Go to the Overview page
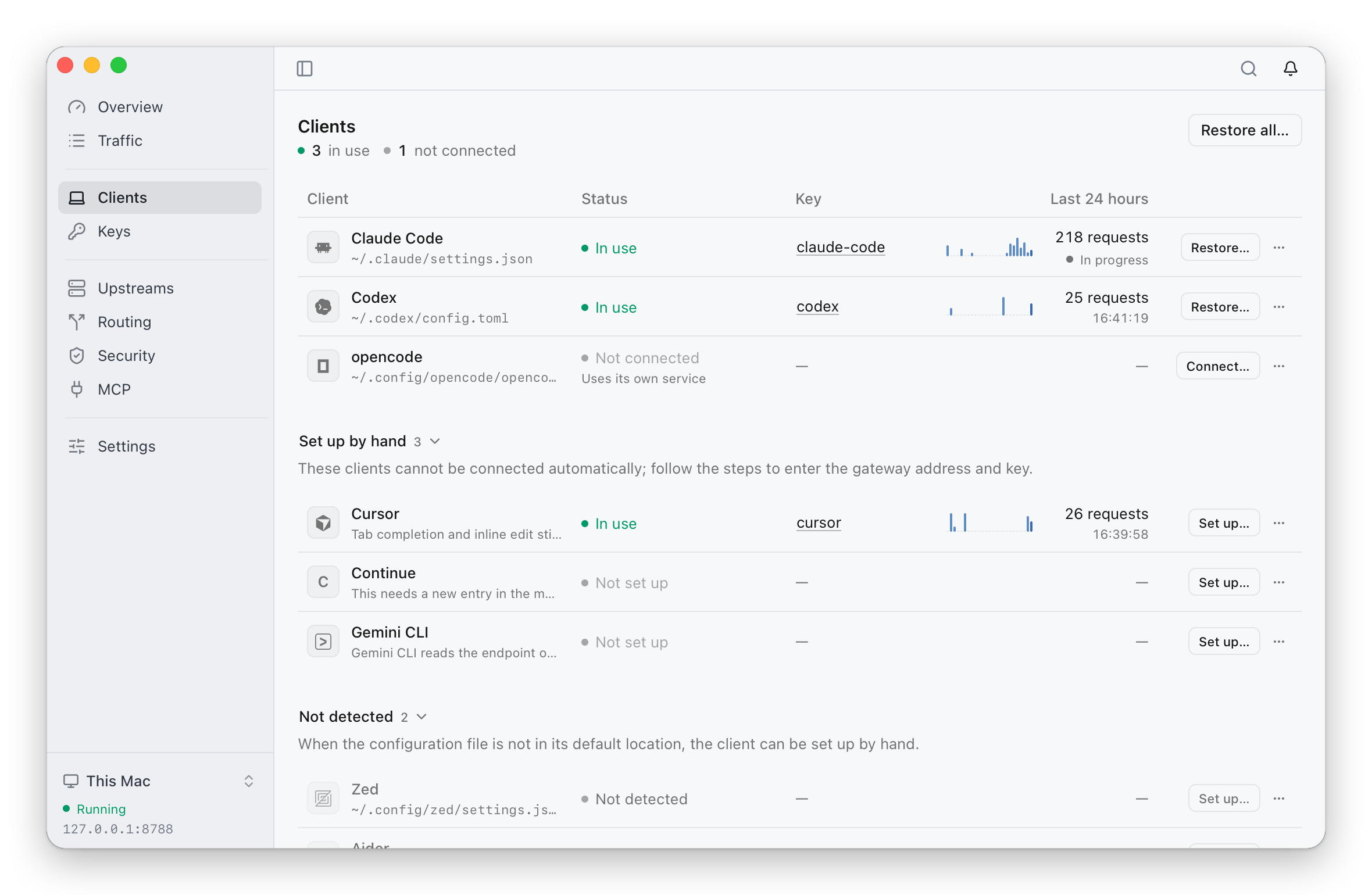Image resolution: width=1372 pixels, height=895 pixels. tap(160, 107)
